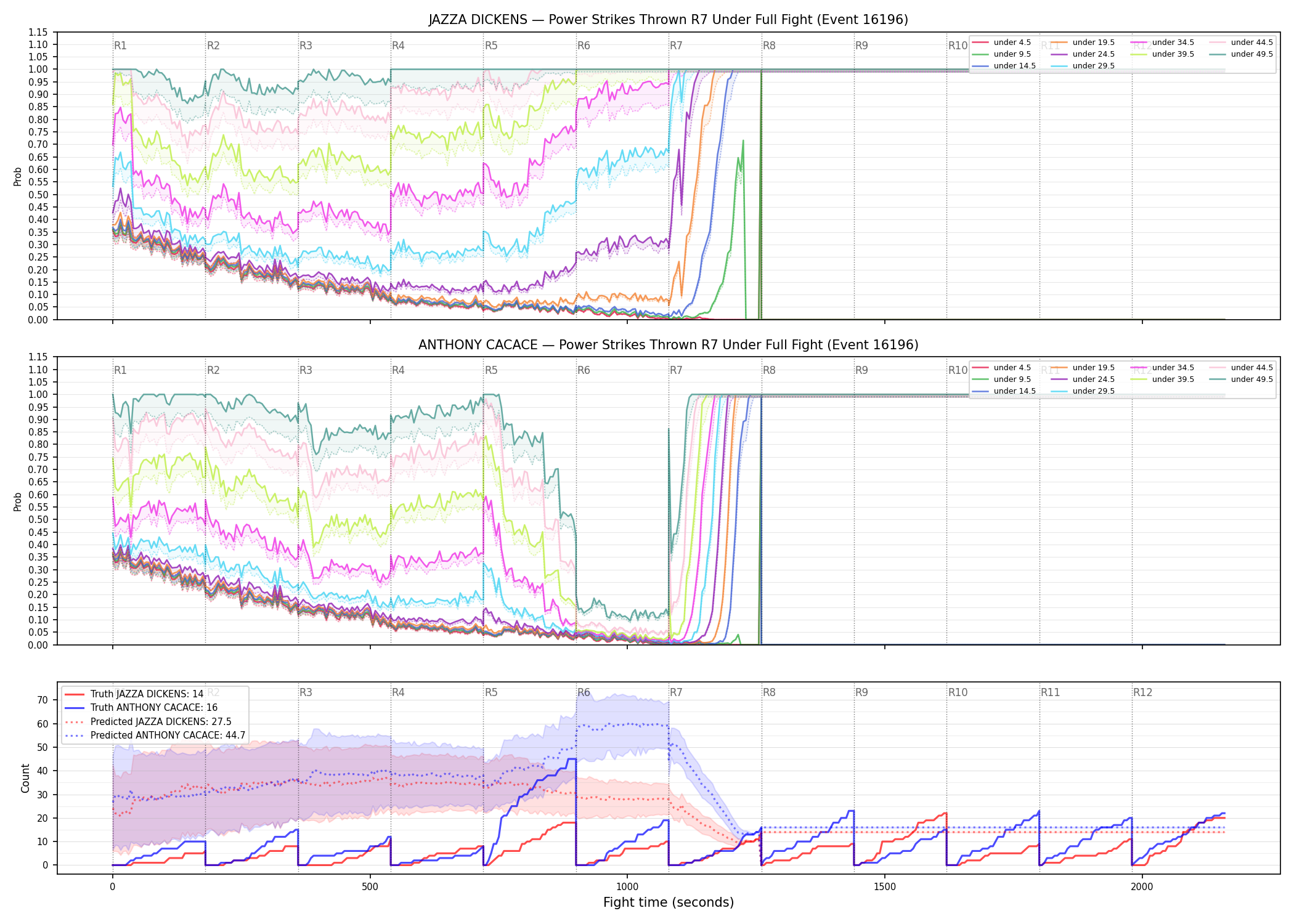1294x924 pixels.
Task: Click the ANTHONY CACACE chart title
Action: [669, 345]
